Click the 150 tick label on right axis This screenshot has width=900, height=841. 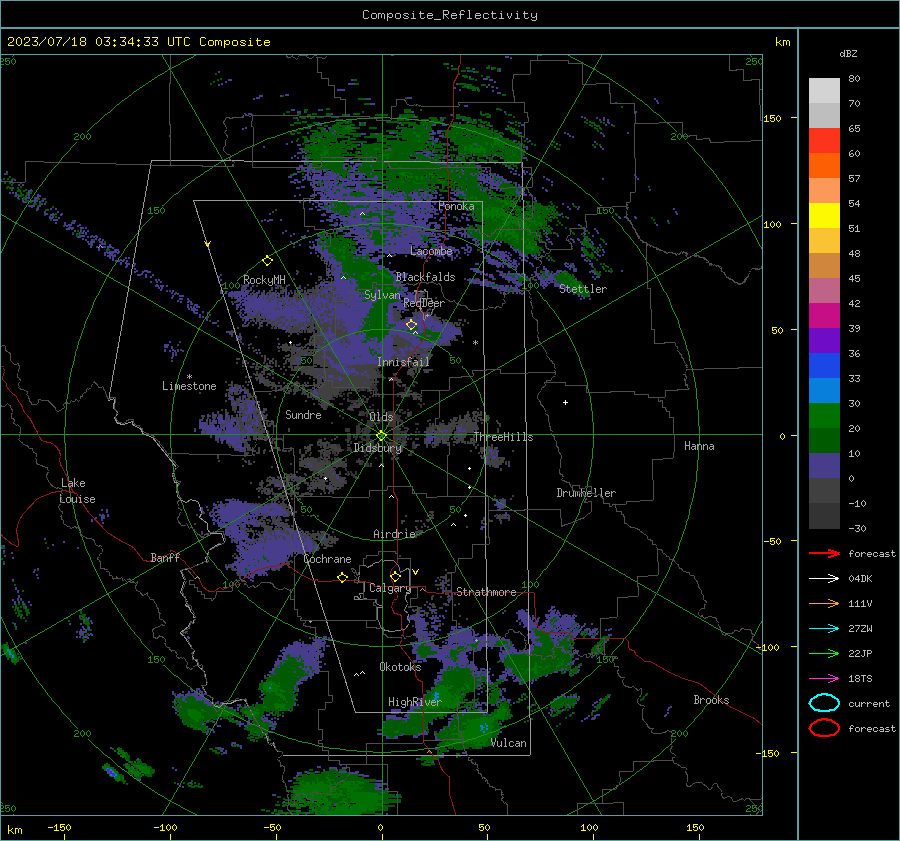[x=772, y=118]
